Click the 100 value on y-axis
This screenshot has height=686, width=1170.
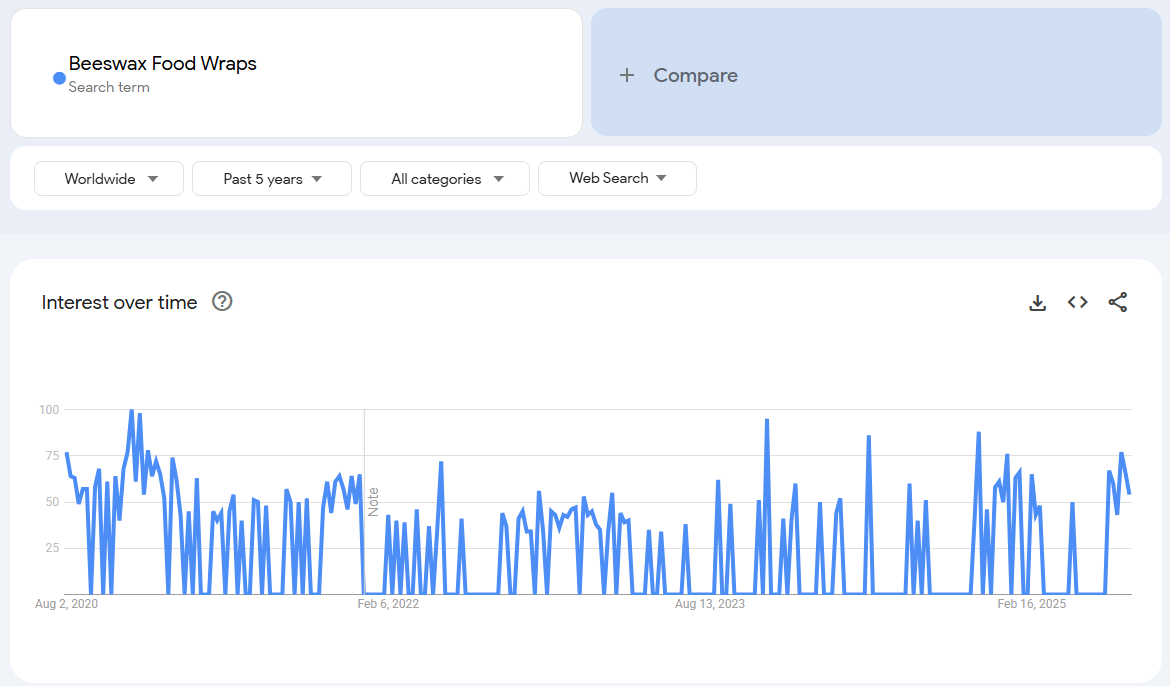pyautogui.click(x=49, y=410)
